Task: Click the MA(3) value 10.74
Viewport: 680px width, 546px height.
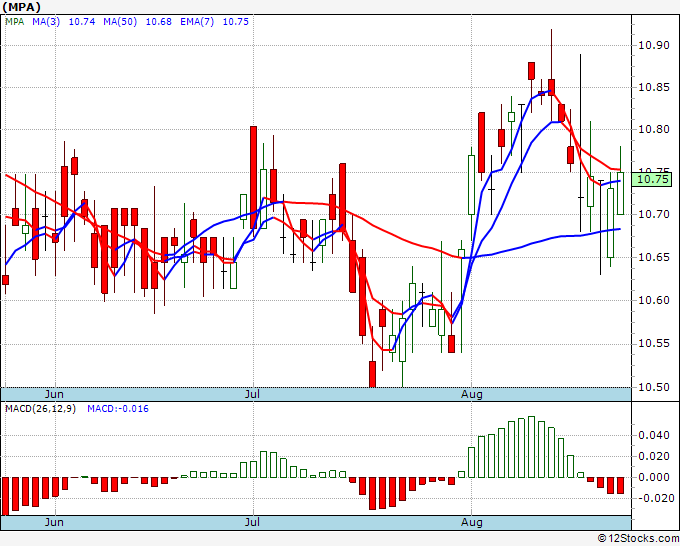Action: pos(82,22)
